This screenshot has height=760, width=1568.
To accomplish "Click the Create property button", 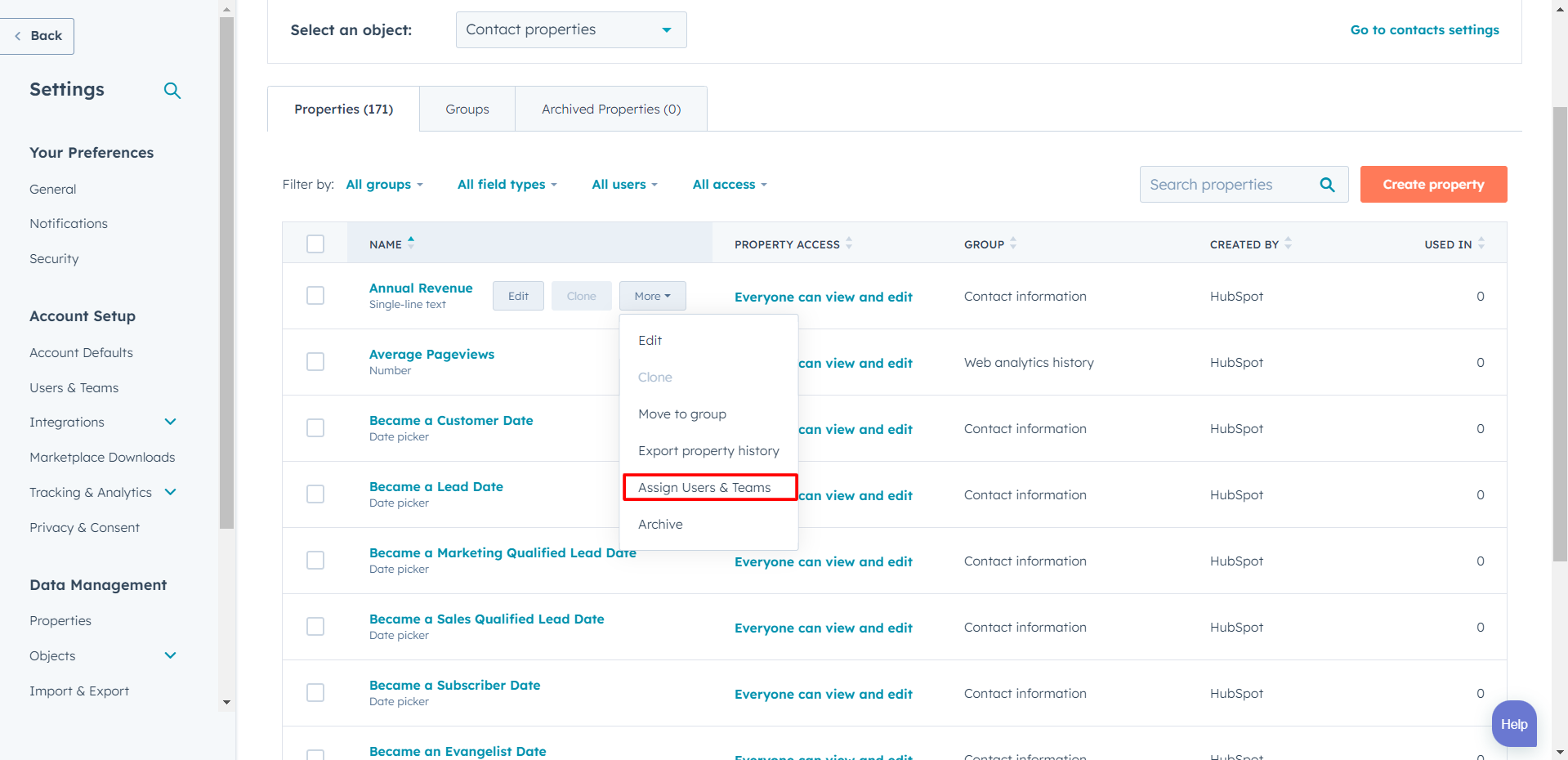I will [x=1432, y=184].
